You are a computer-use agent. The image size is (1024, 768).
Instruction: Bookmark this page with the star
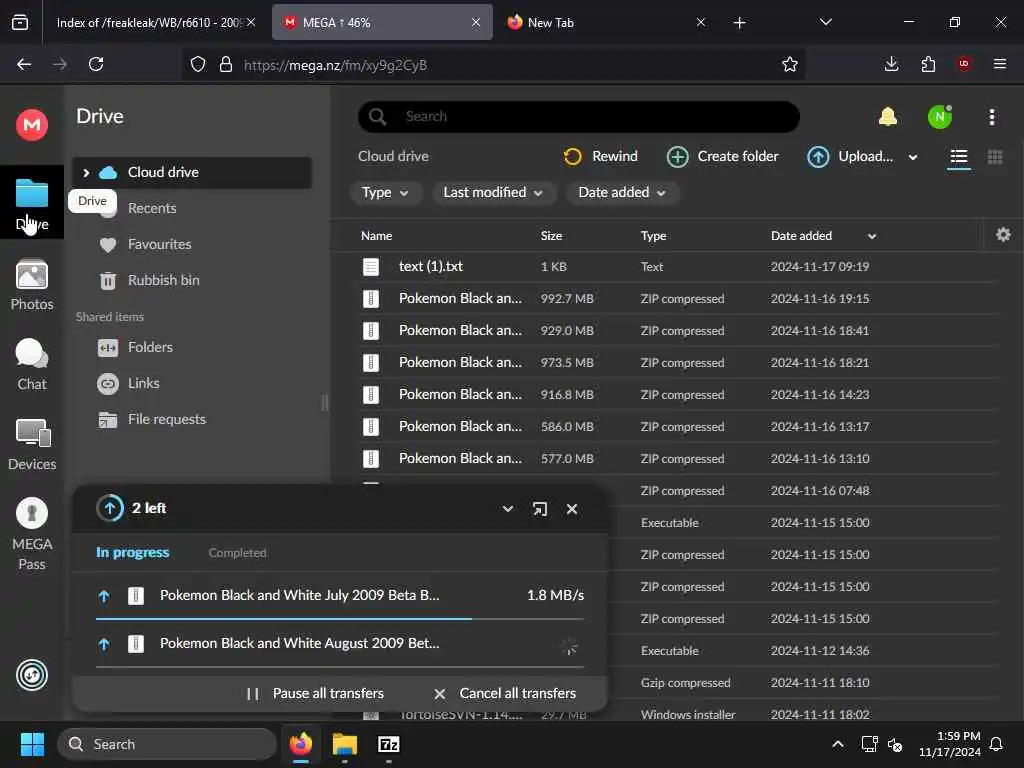point(790,65)
